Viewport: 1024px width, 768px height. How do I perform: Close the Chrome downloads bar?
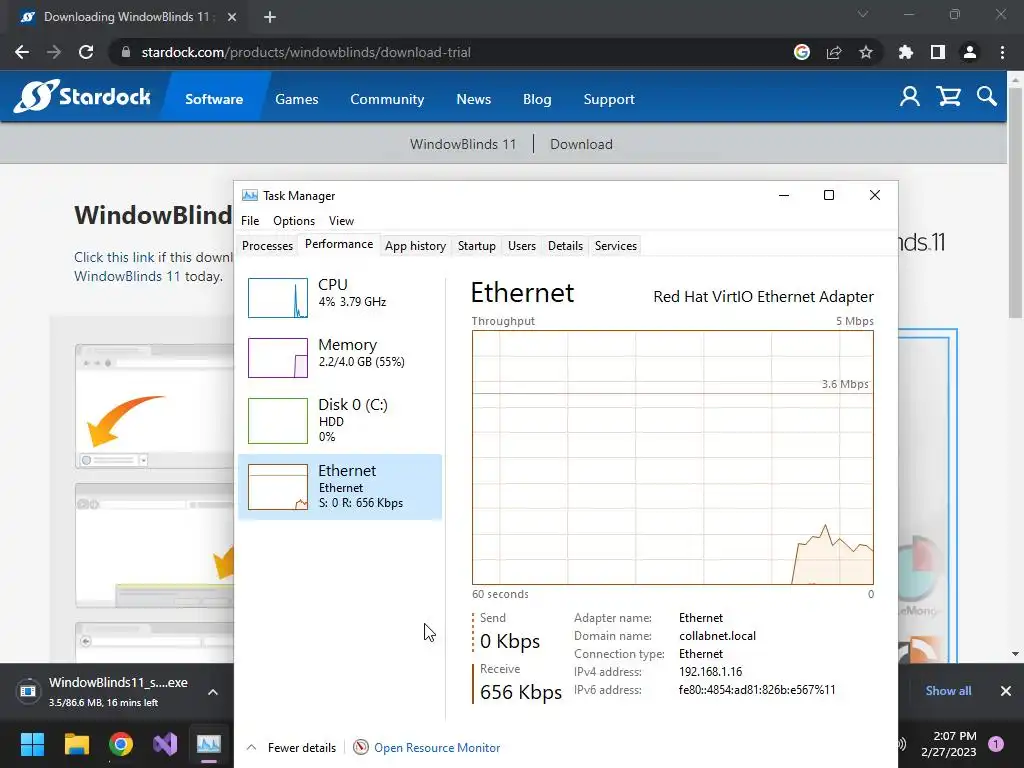click(1006, 691)
